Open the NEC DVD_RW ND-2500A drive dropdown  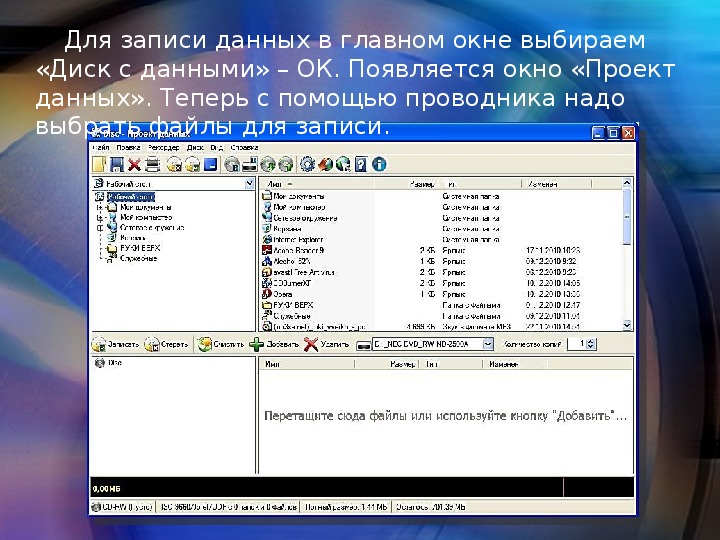[x=488, y=344]
